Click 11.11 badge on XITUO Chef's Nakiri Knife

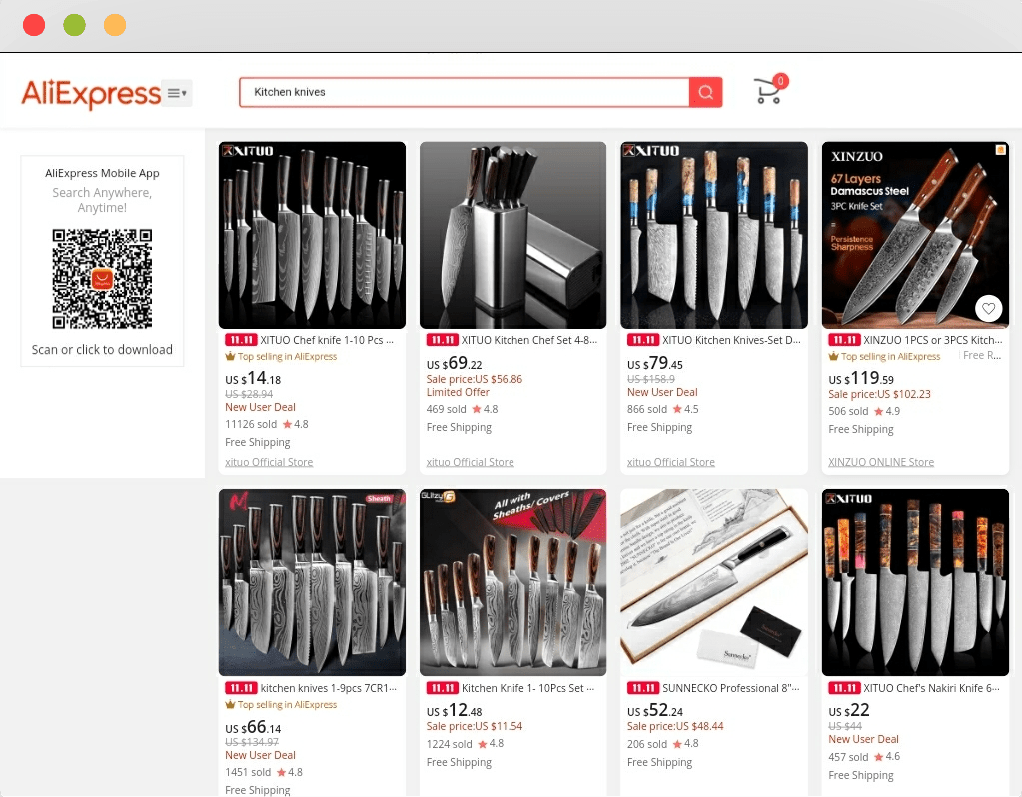pos(844,688)
